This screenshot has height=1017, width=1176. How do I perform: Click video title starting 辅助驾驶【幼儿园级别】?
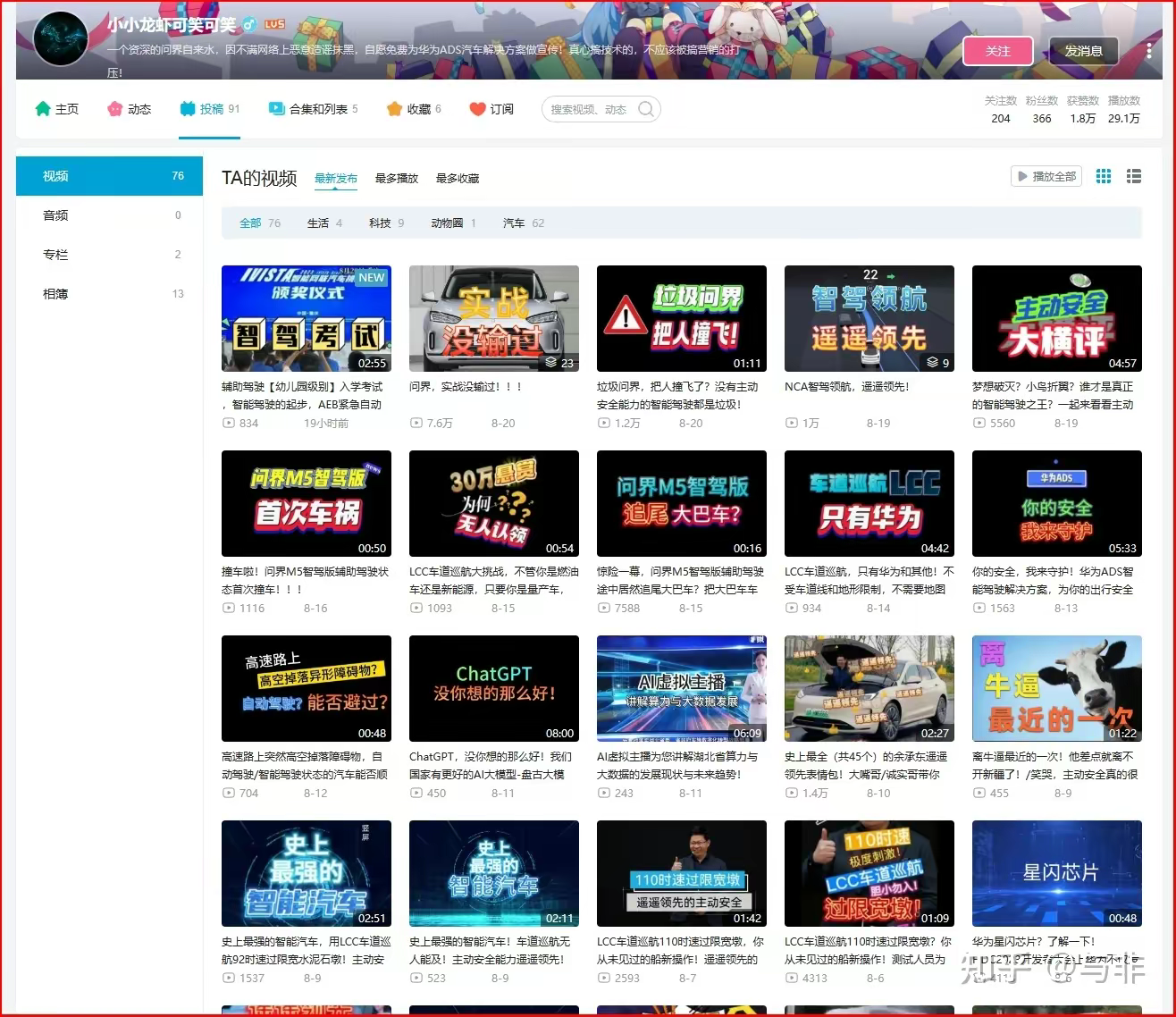click(302, 395)
